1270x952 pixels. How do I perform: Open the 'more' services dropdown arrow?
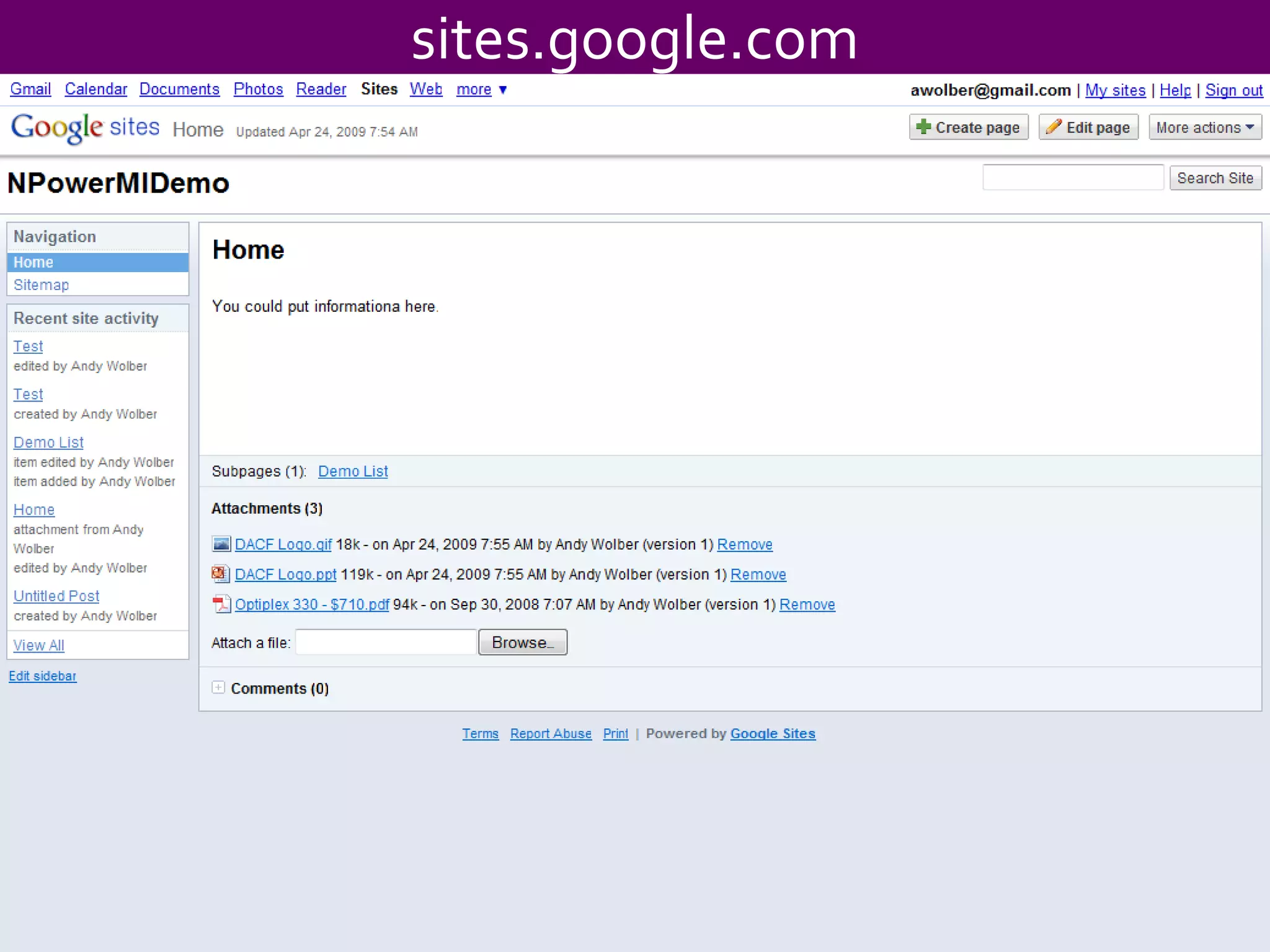click(x=503, y=90)
